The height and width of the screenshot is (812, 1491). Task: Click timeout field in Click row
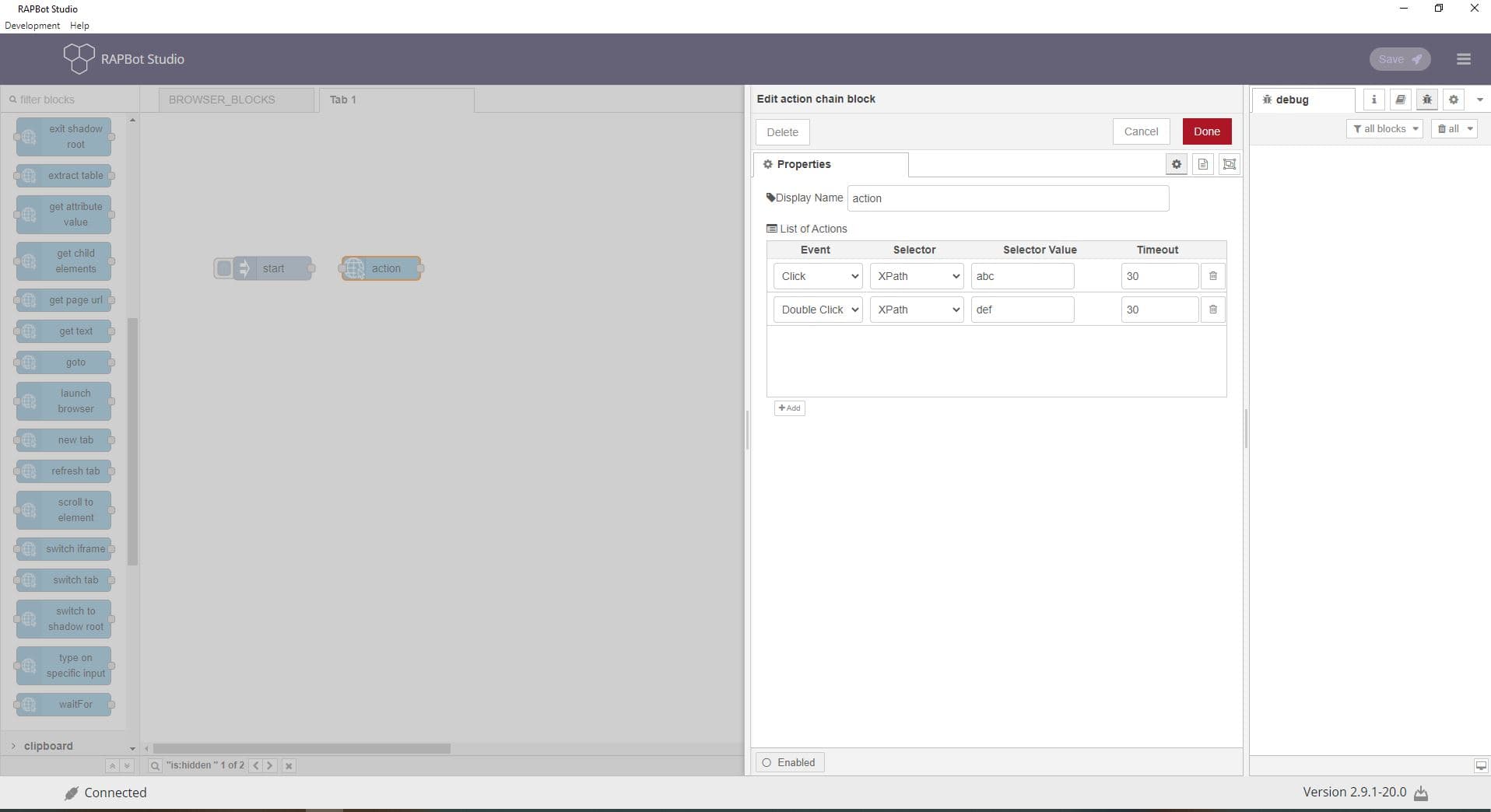[x=1159, y=276]
